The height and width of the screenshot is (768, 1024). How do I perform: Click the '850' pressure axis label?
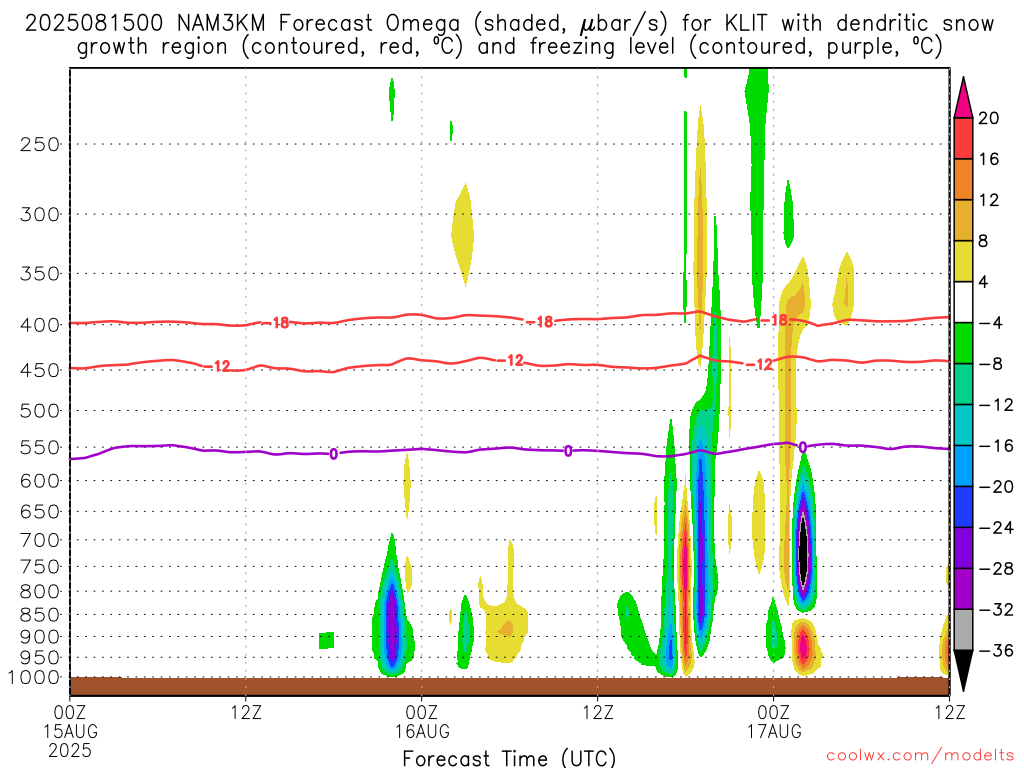[x=40, y=615]
